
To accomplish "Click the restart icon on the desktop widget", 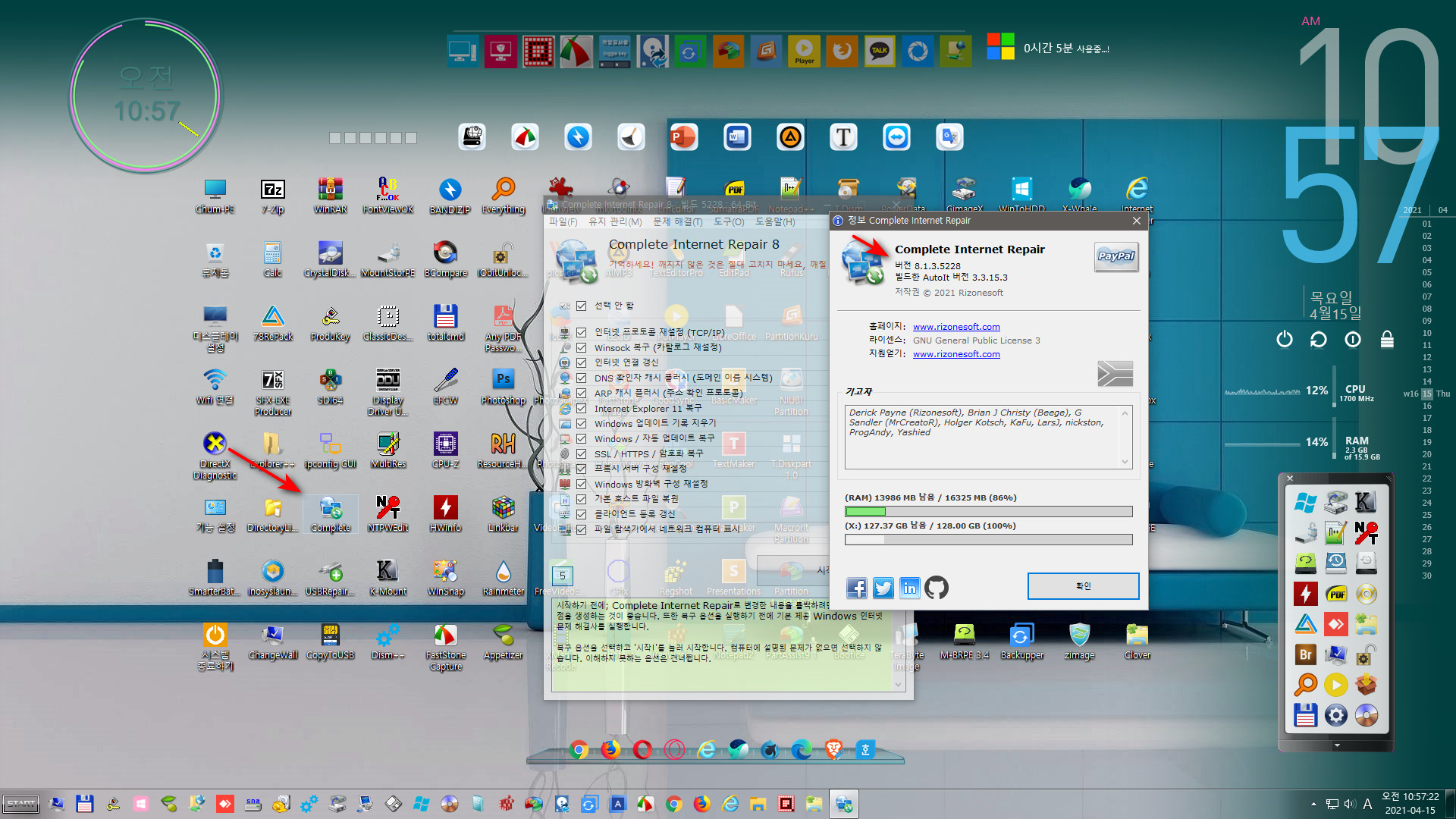I will (1318, 339).
